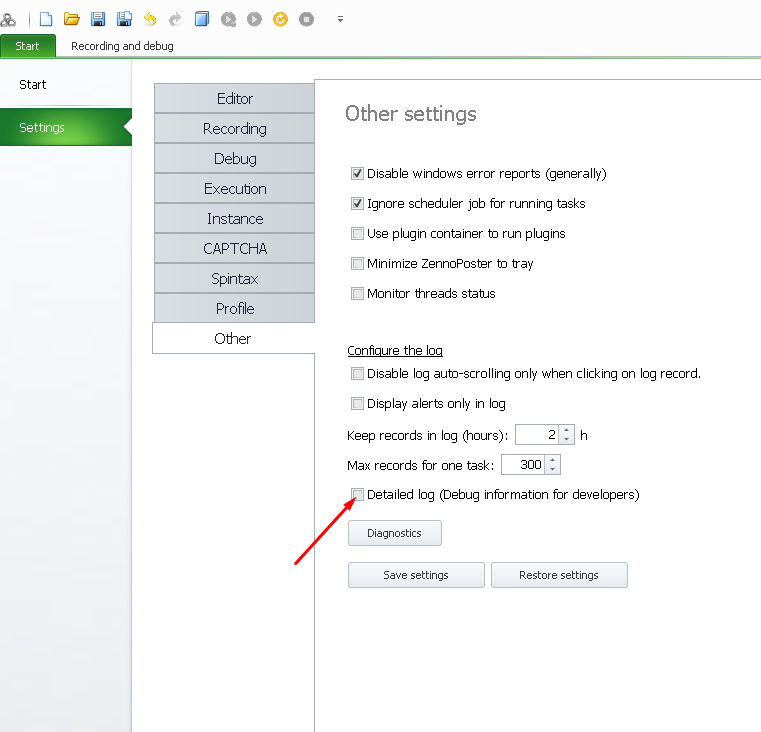Increase Keep records in log hours spinner
Screen dimensions: 761x732
(x=566, y=430)
